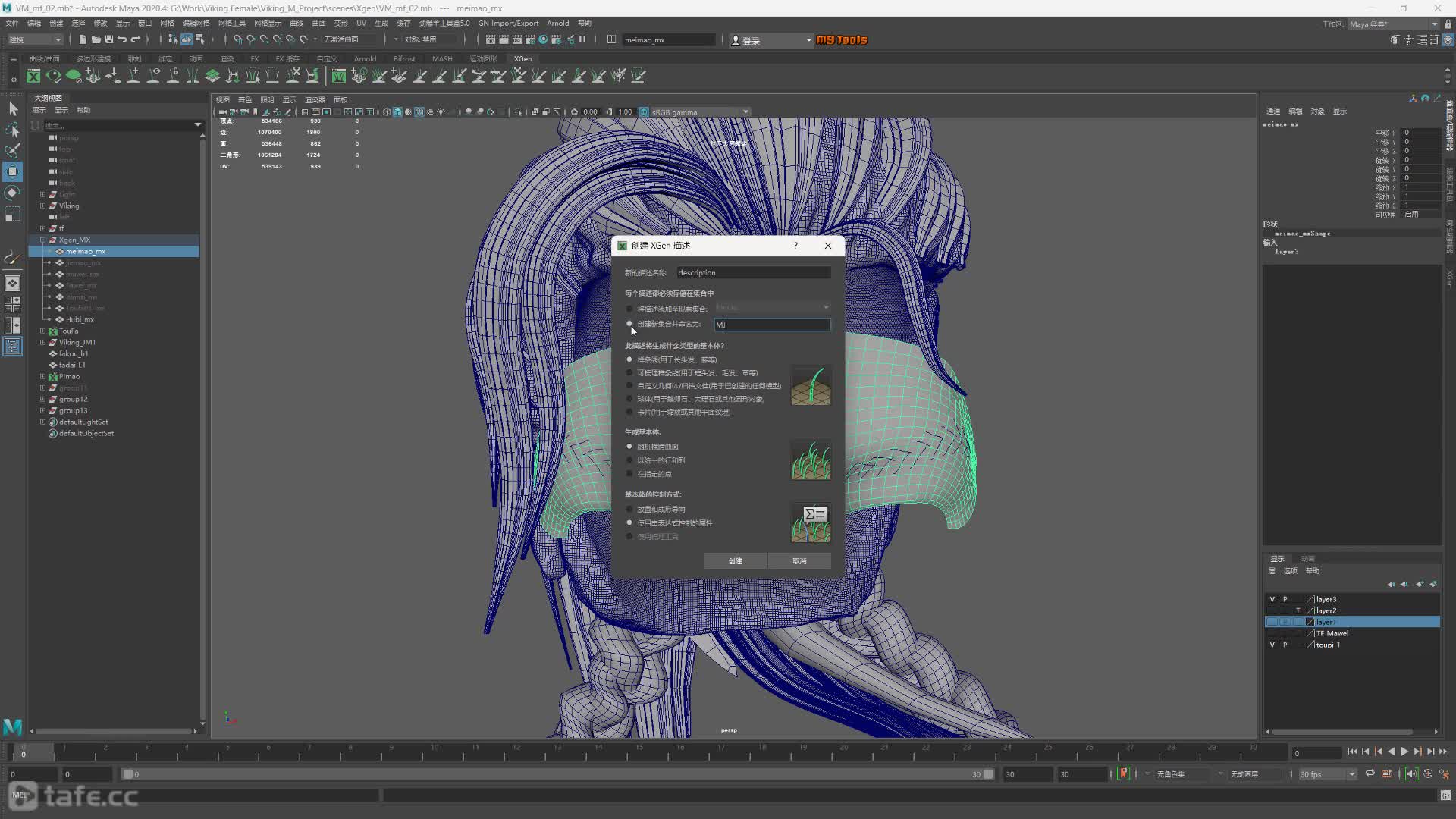This screenshot has height=819, width=1456.
Task: Expand the group12 node in outliner
Action: [x=43, y=399]
